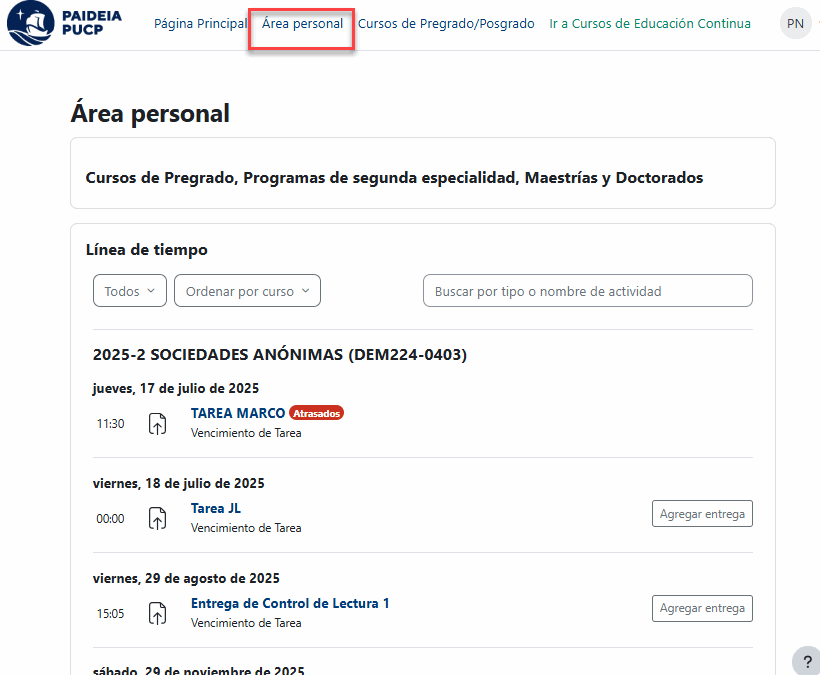Click the Control de Lectura assignment icon

tap(158, 614)
